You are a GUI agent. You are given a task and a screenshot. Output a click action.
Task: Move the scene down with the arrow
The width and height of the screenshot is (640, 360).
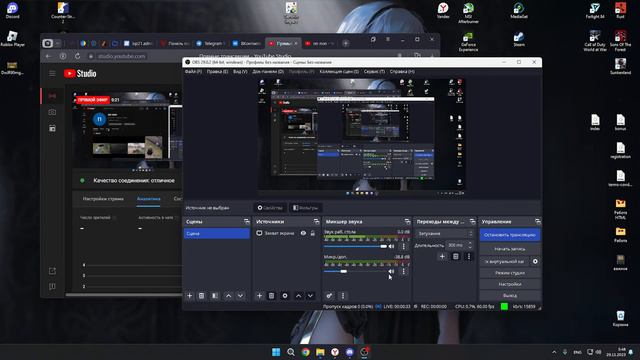(240, 296)
